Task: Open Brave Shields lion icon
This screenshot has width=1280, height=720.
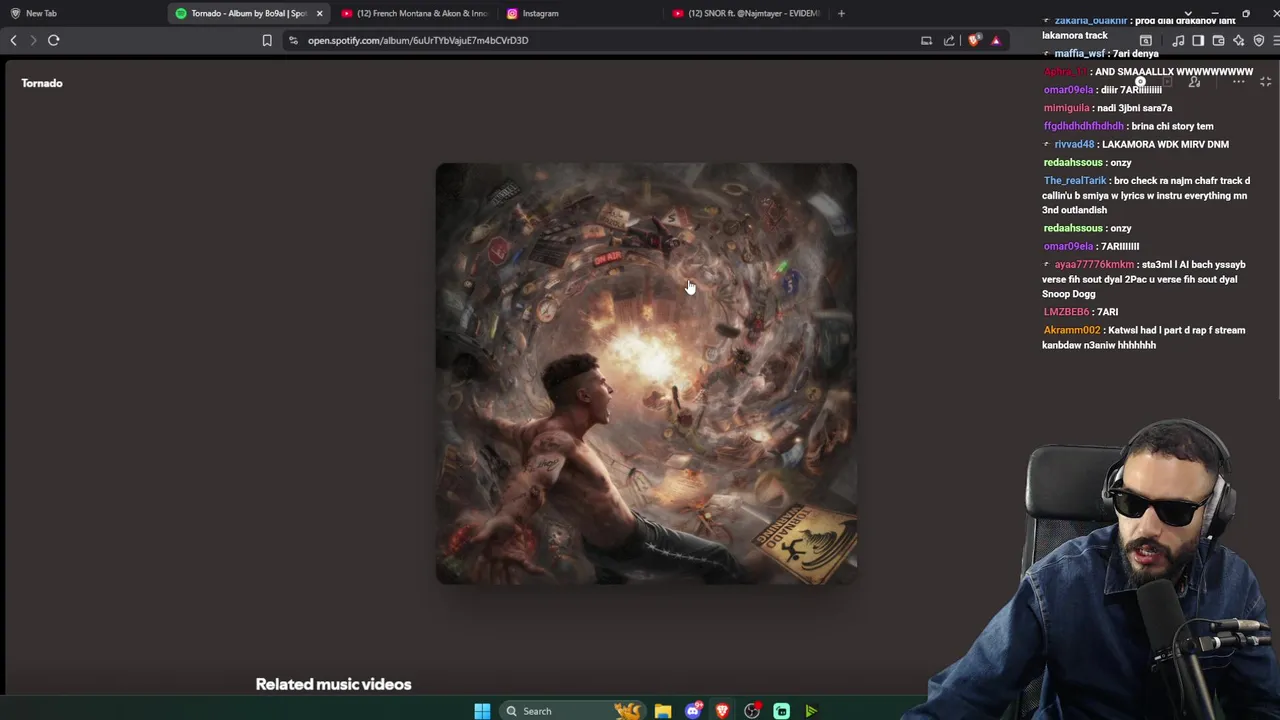Action: click(974, 40)
